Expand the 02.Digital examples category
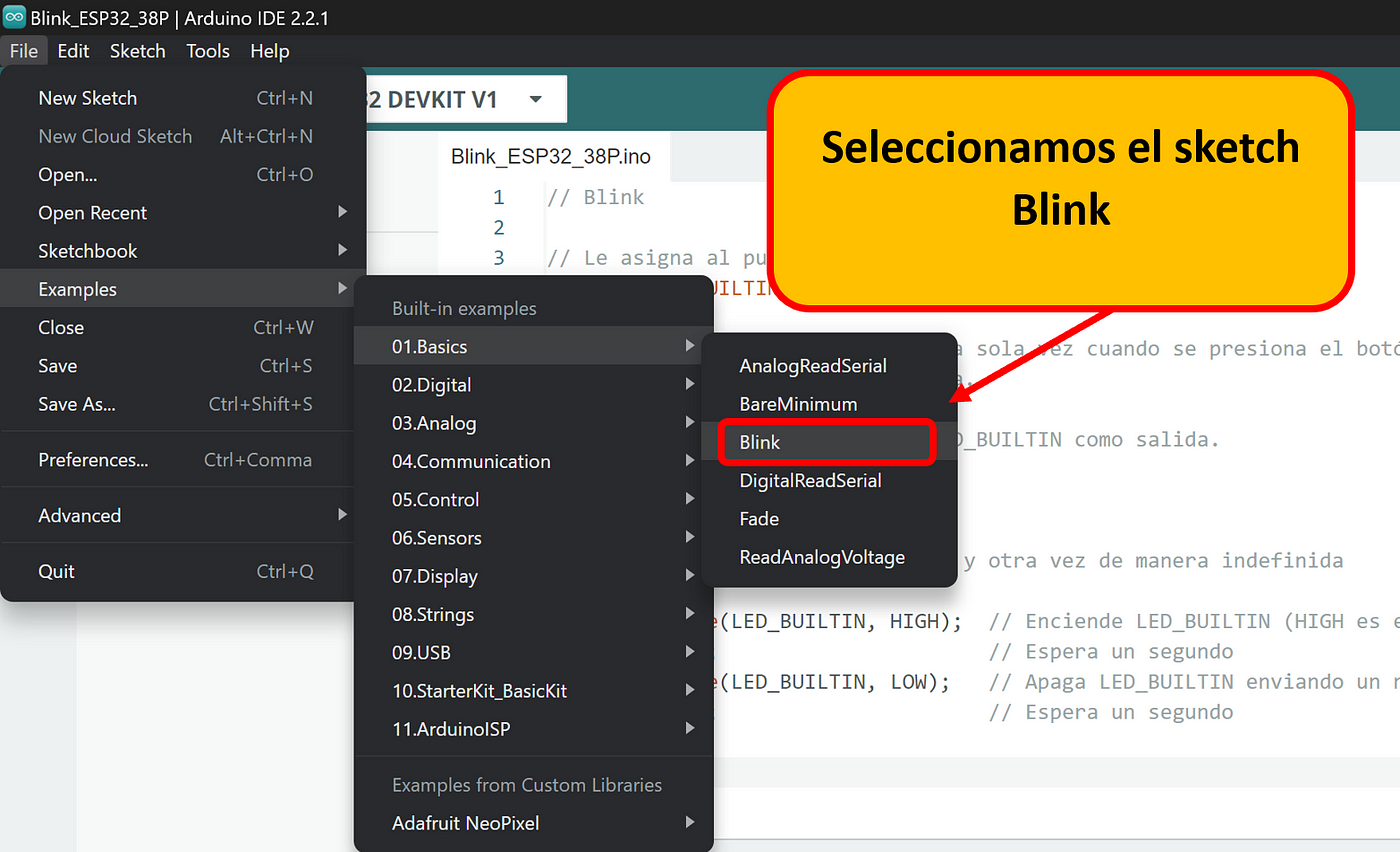 (534, 385)
